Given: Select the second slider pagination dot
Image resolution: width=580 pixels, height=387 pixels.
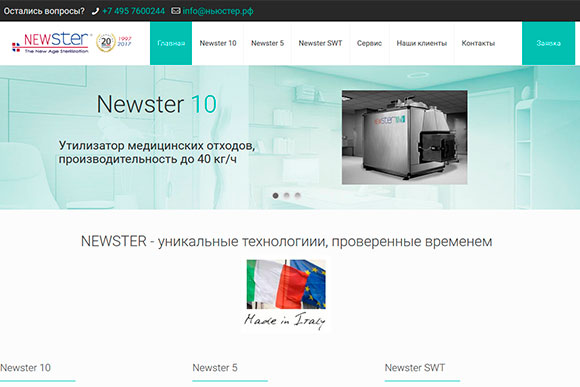Looking at the screenshot, I should [x=286, y=196].
